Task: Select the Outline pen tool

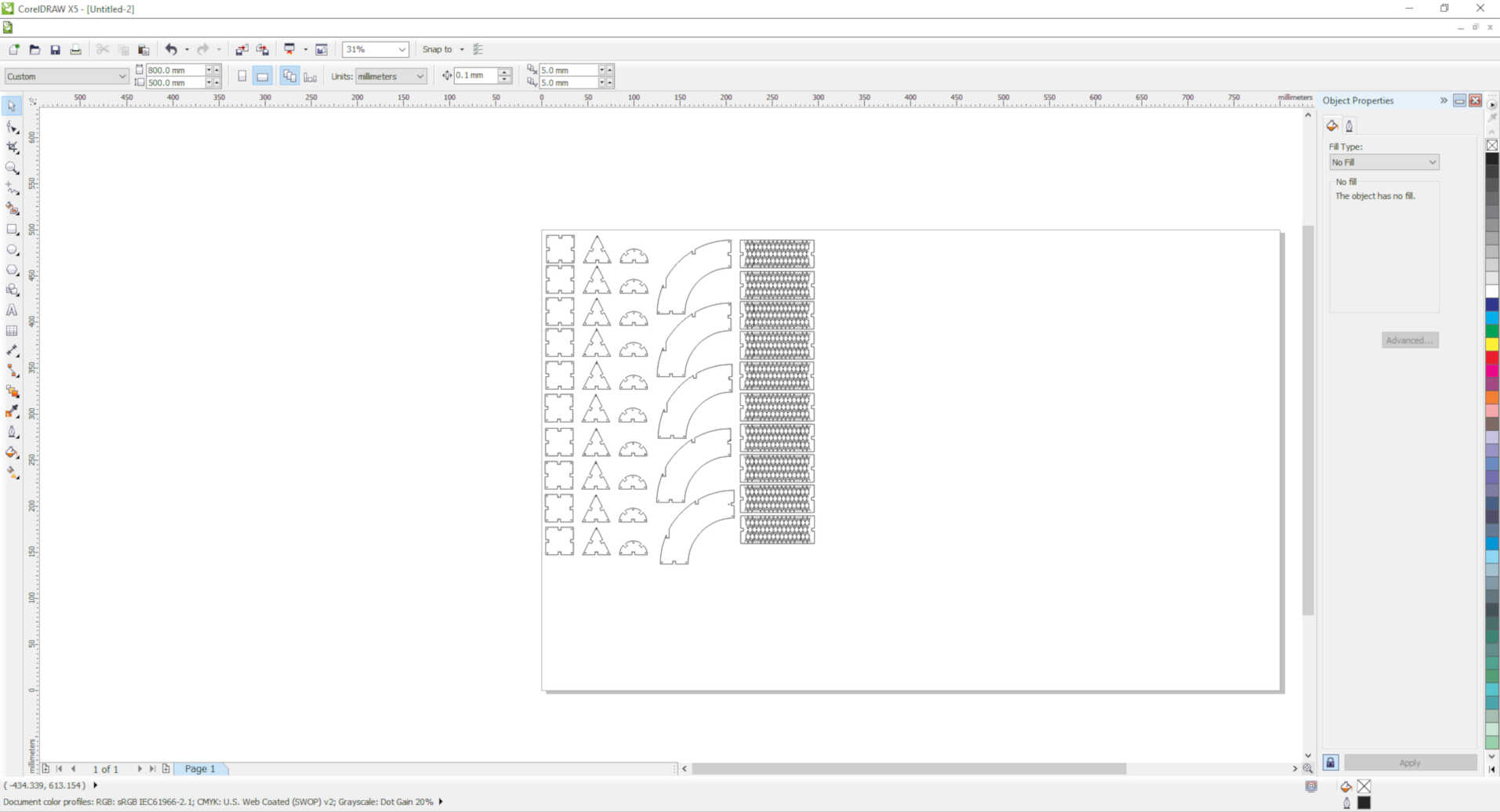Action: (12, 432)
